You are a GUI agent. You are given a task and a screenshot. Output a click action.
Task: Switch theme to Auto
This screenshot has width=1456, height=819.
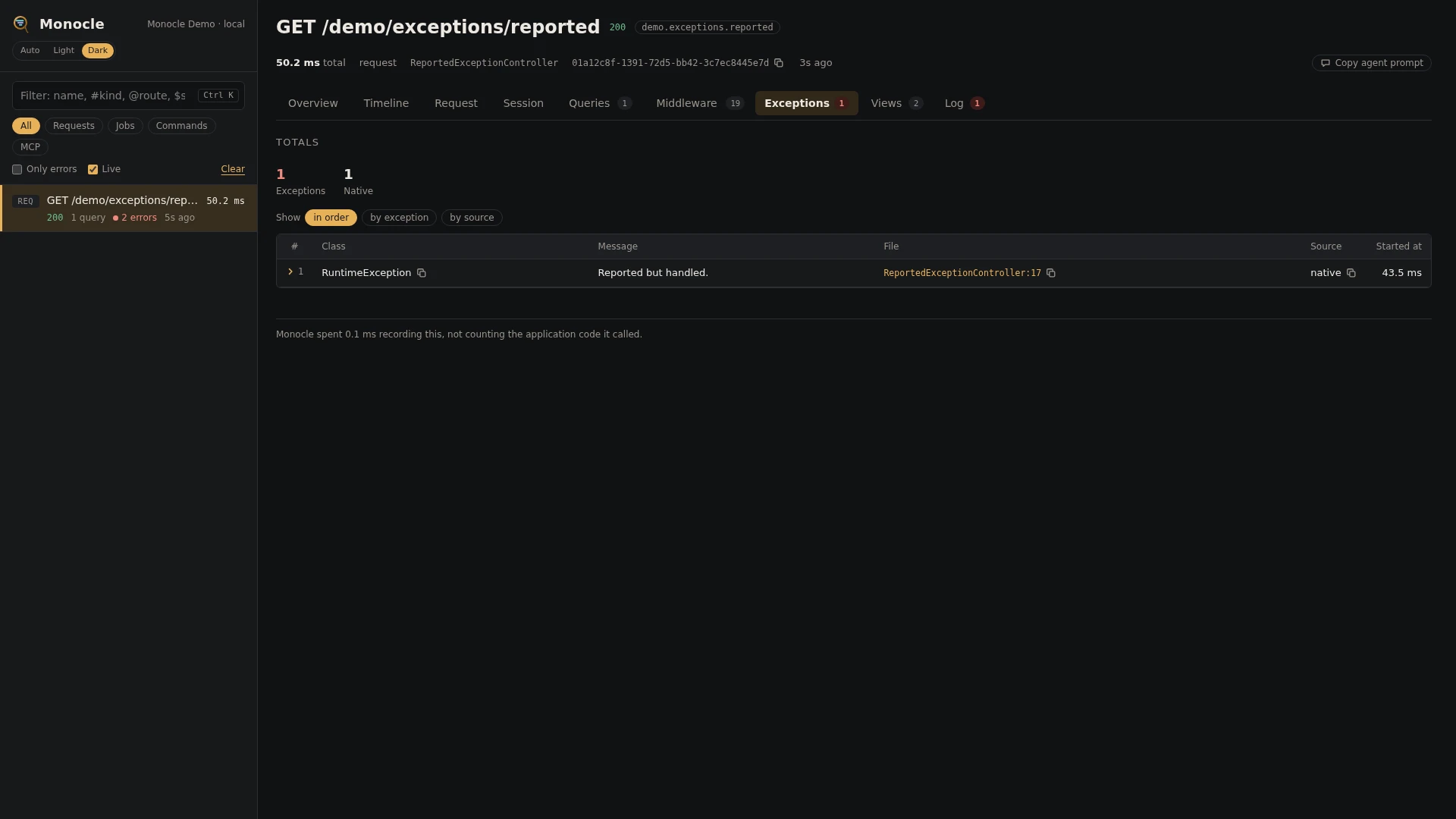coord(30,51)
